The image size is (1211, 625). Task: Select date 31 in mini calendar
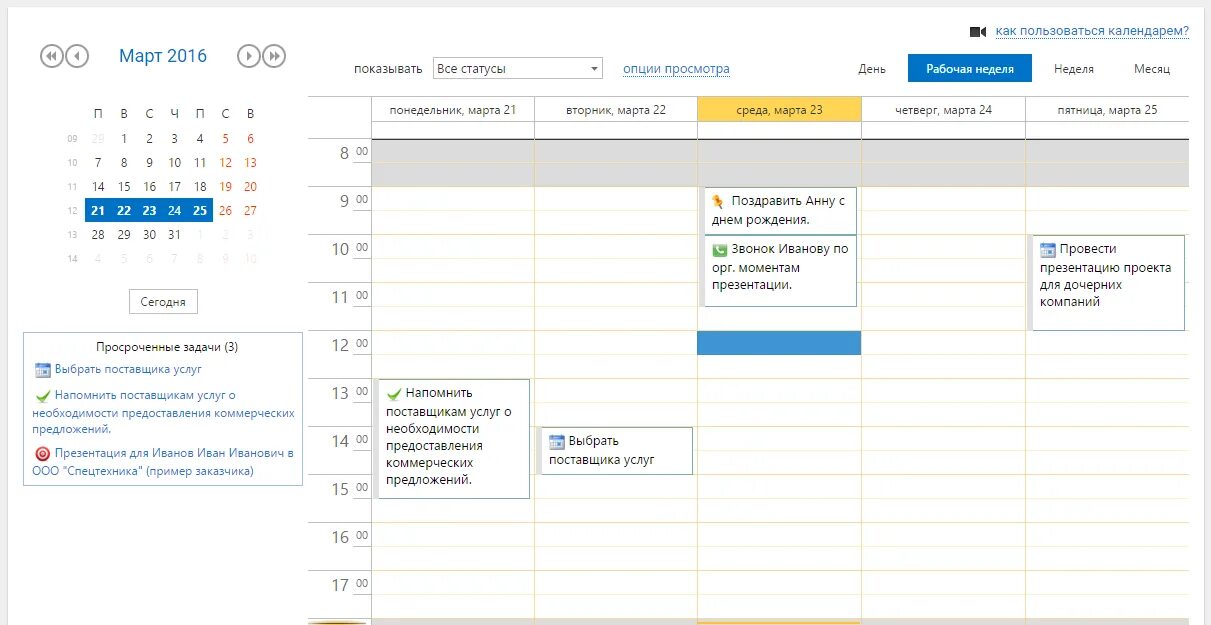174,234
